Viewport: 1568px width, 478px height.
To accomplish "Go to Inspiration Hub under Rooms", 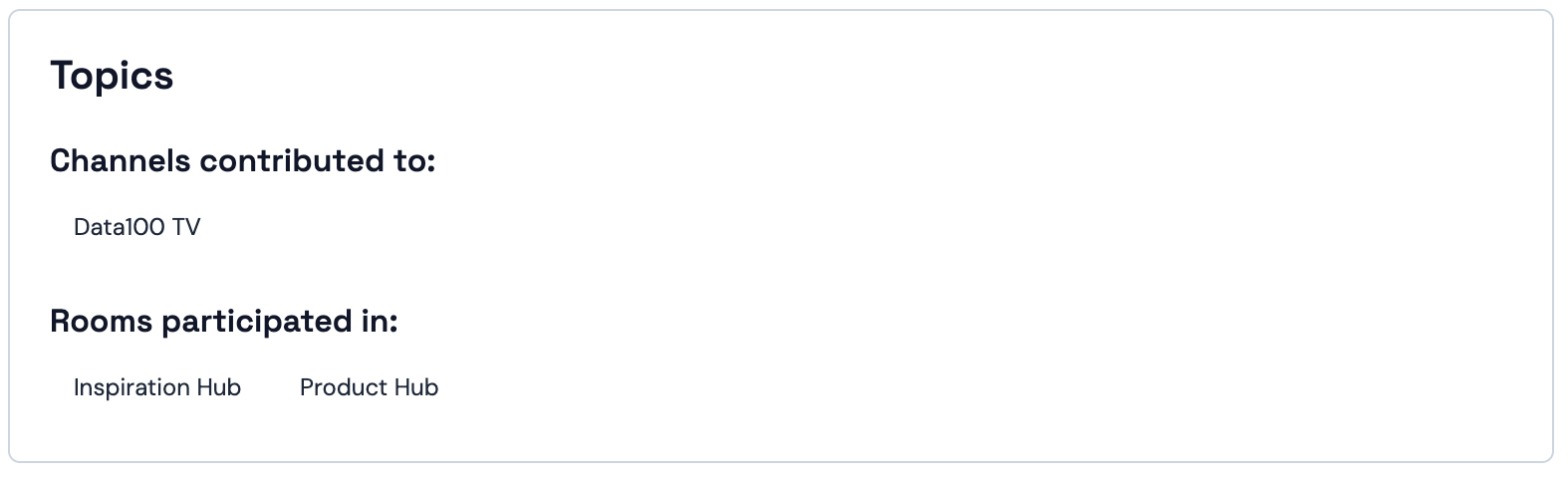I will (157, 387).
